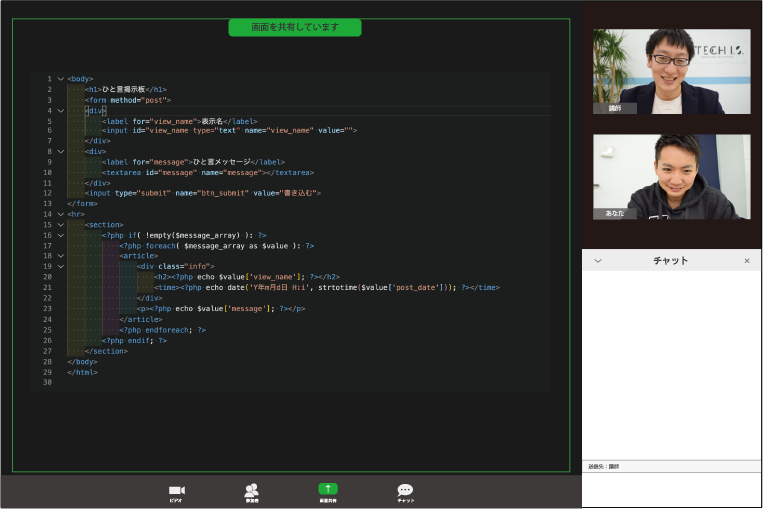Collapse the second <div> block at line 8
This screenshot has height=509, width=763.
[x=60, y=152]
